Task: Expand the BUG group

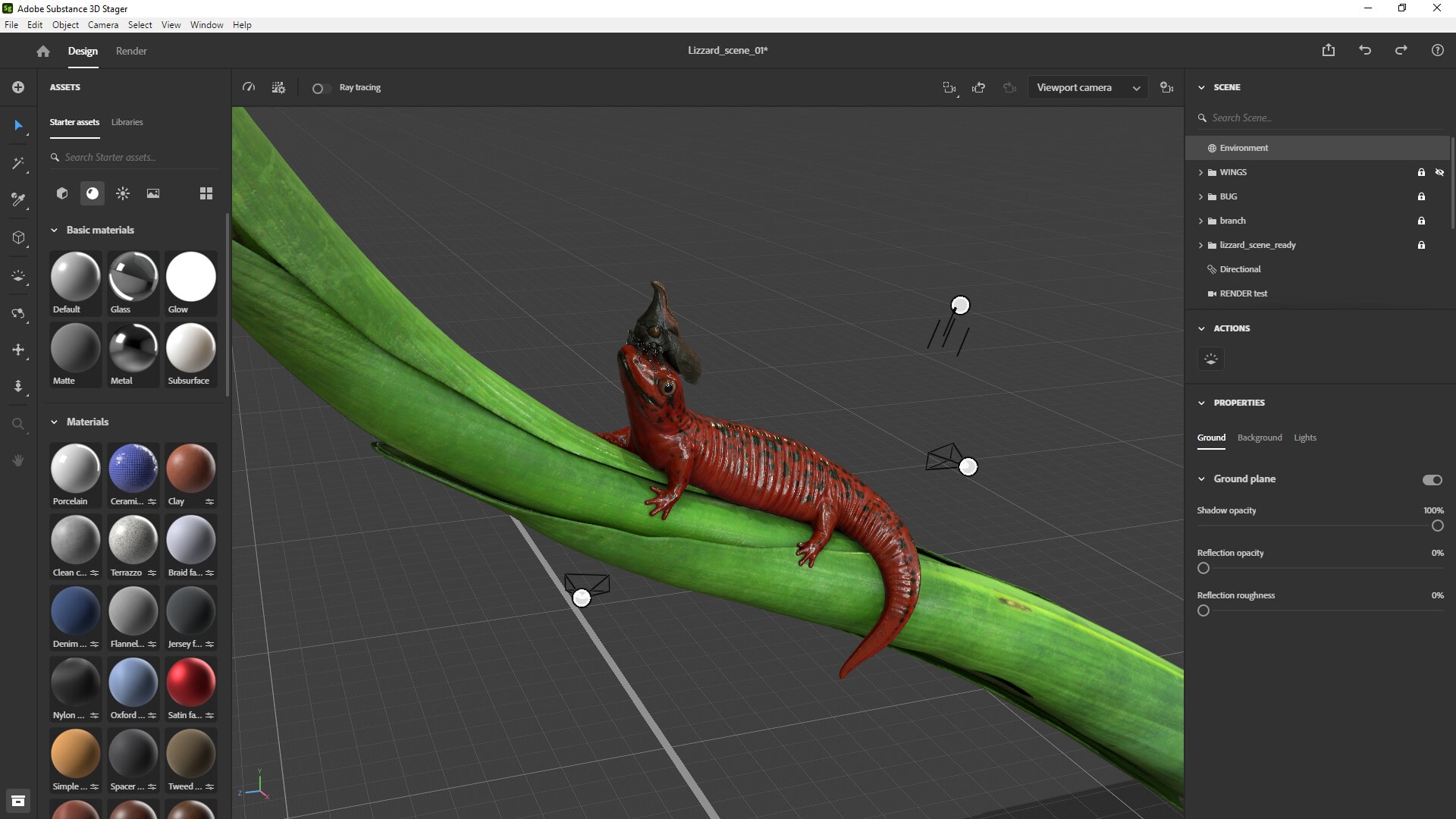Action: click(1200, 196)
